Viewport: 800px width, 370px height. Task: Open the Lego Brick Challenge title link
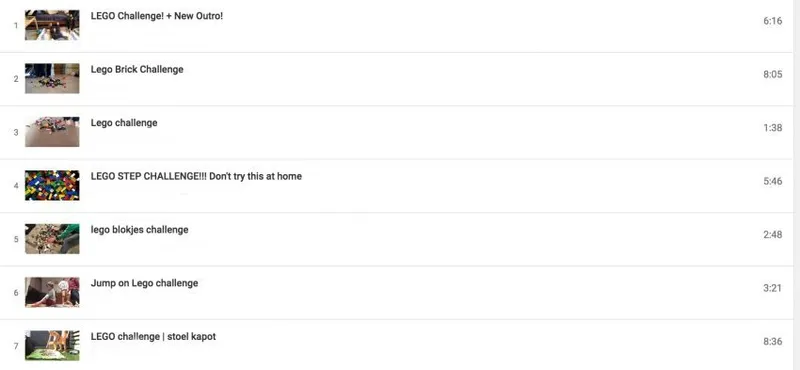coord(137,69)
